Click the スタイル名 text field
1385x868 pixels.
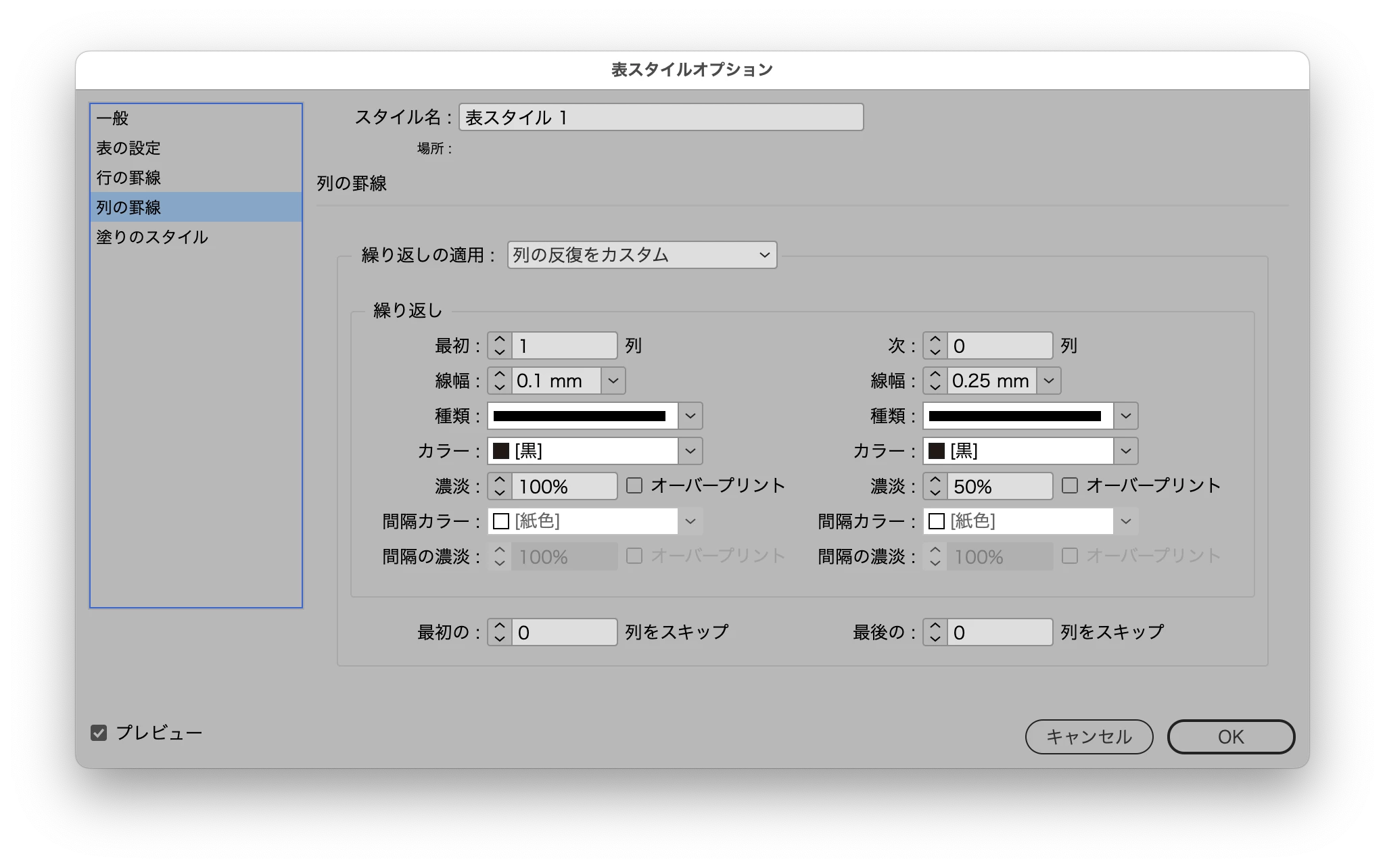pos(660,118)
